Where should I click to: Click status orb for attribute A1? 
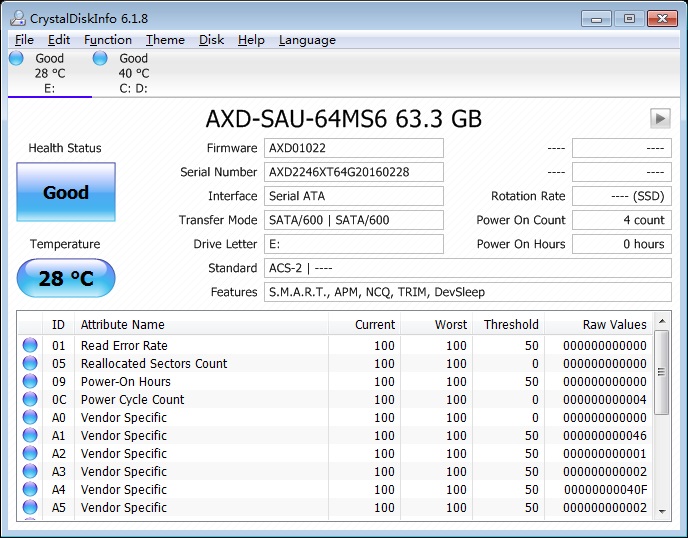[30, 435]
